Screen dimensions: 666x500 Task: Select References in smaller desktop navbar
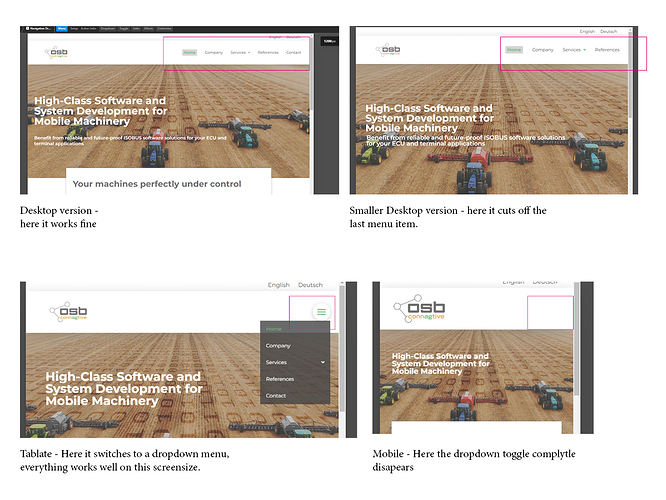(x=606, y=49)
